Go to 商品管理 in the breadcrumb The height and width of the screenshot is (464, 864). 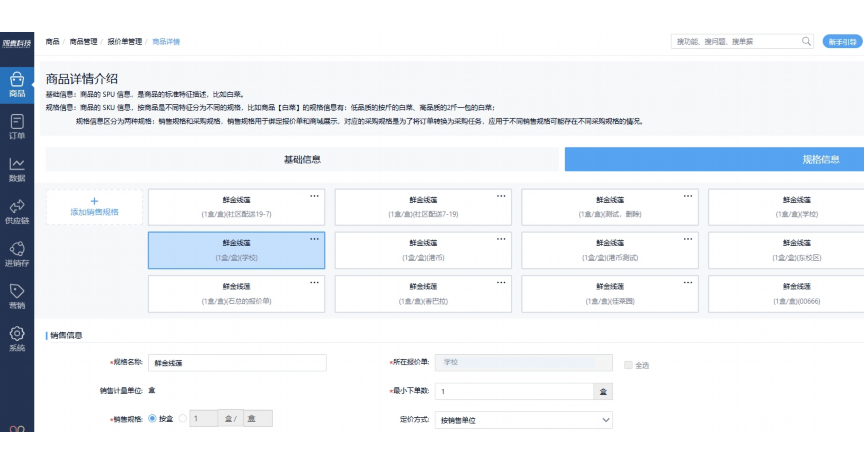(x=83, y=41)
